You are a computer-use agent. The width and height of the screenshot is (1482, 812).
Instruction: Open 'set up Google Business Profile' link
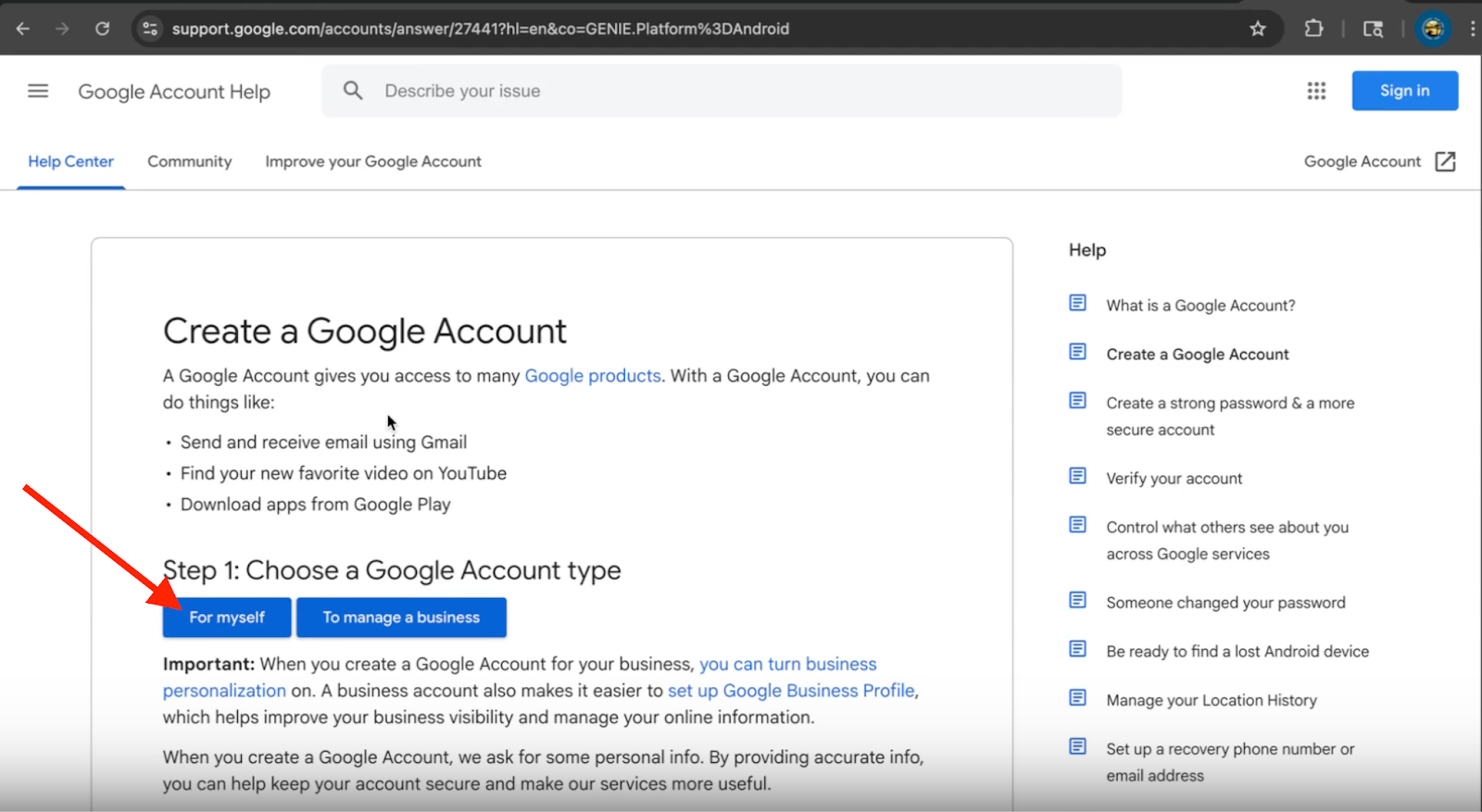click(791, 691)
